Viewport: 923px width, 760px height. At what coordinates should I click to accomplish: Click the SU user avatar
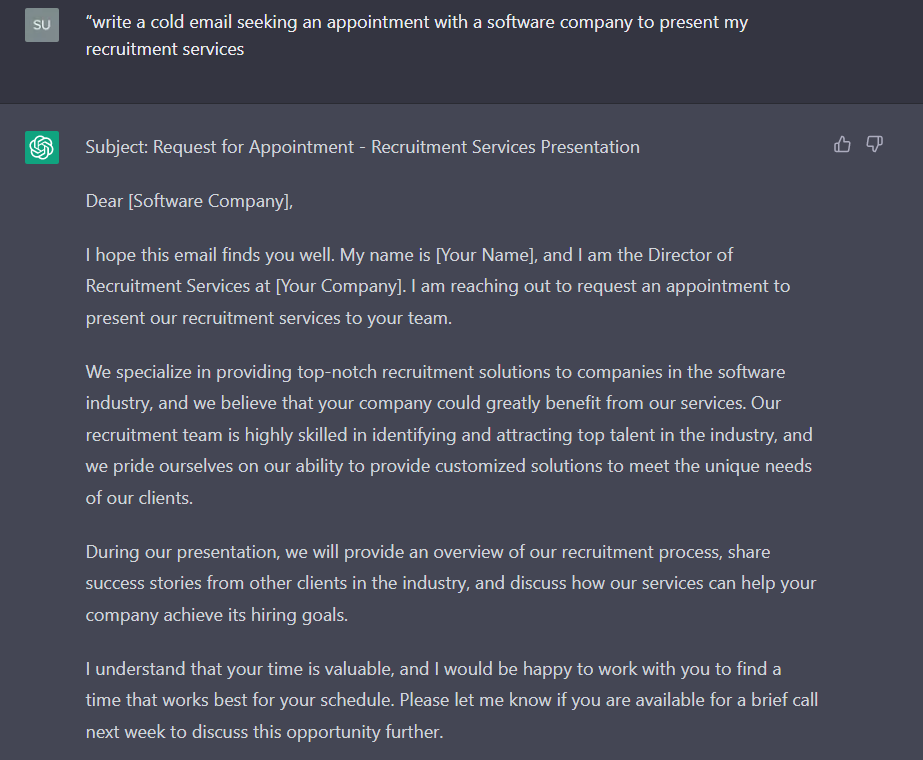42,25
